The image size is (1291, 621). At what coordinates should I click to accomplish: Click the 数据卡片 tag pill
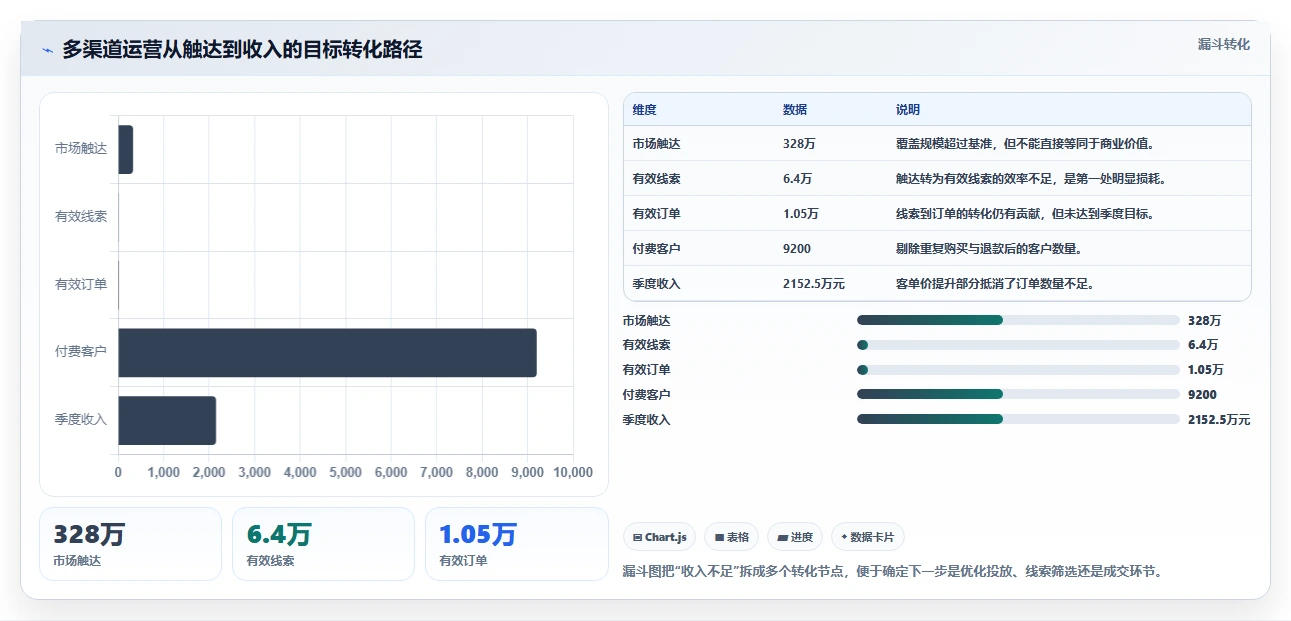[x=867, y=537]
